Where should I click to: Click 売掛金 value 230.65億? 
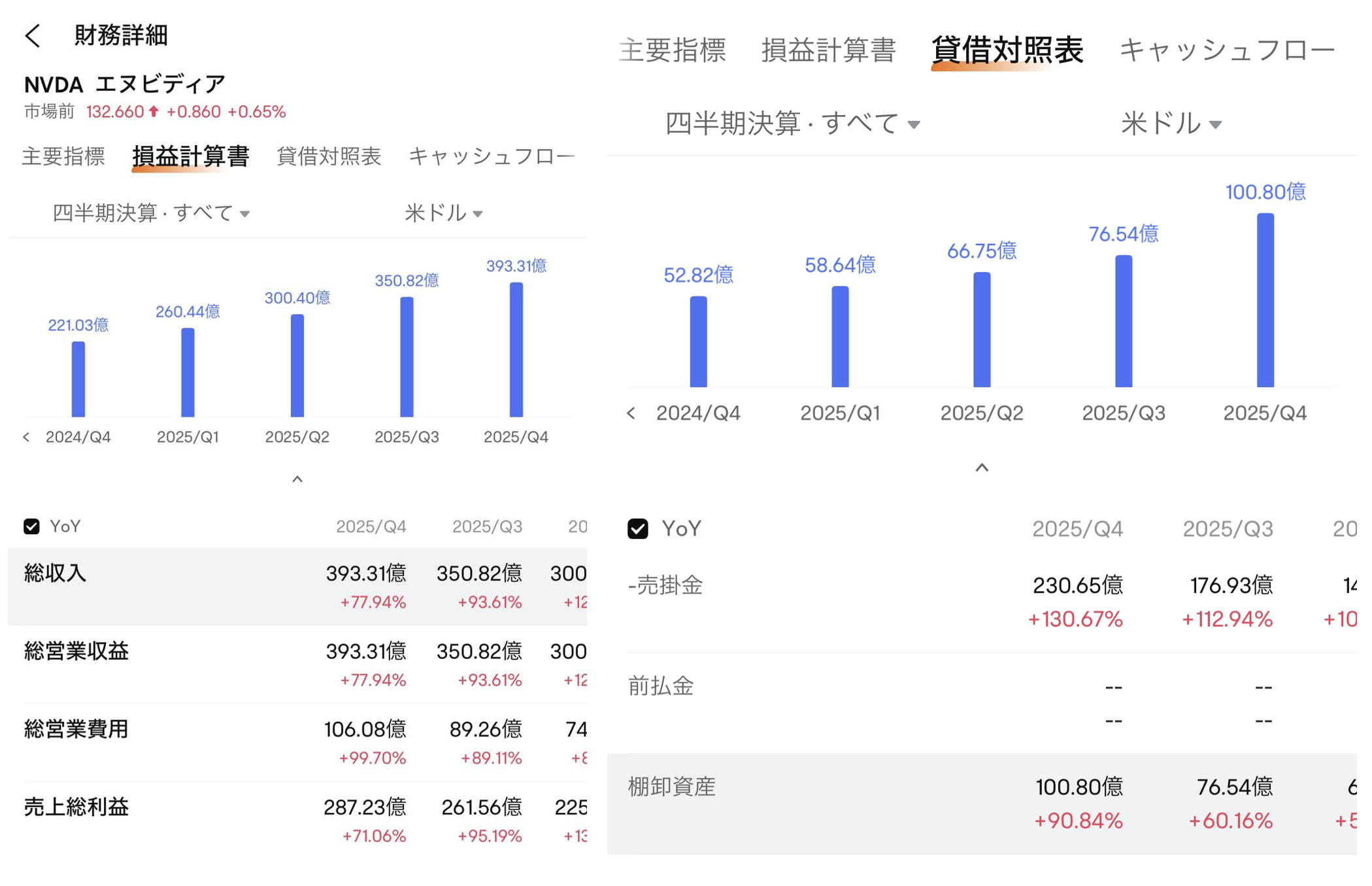[1078, 585]
